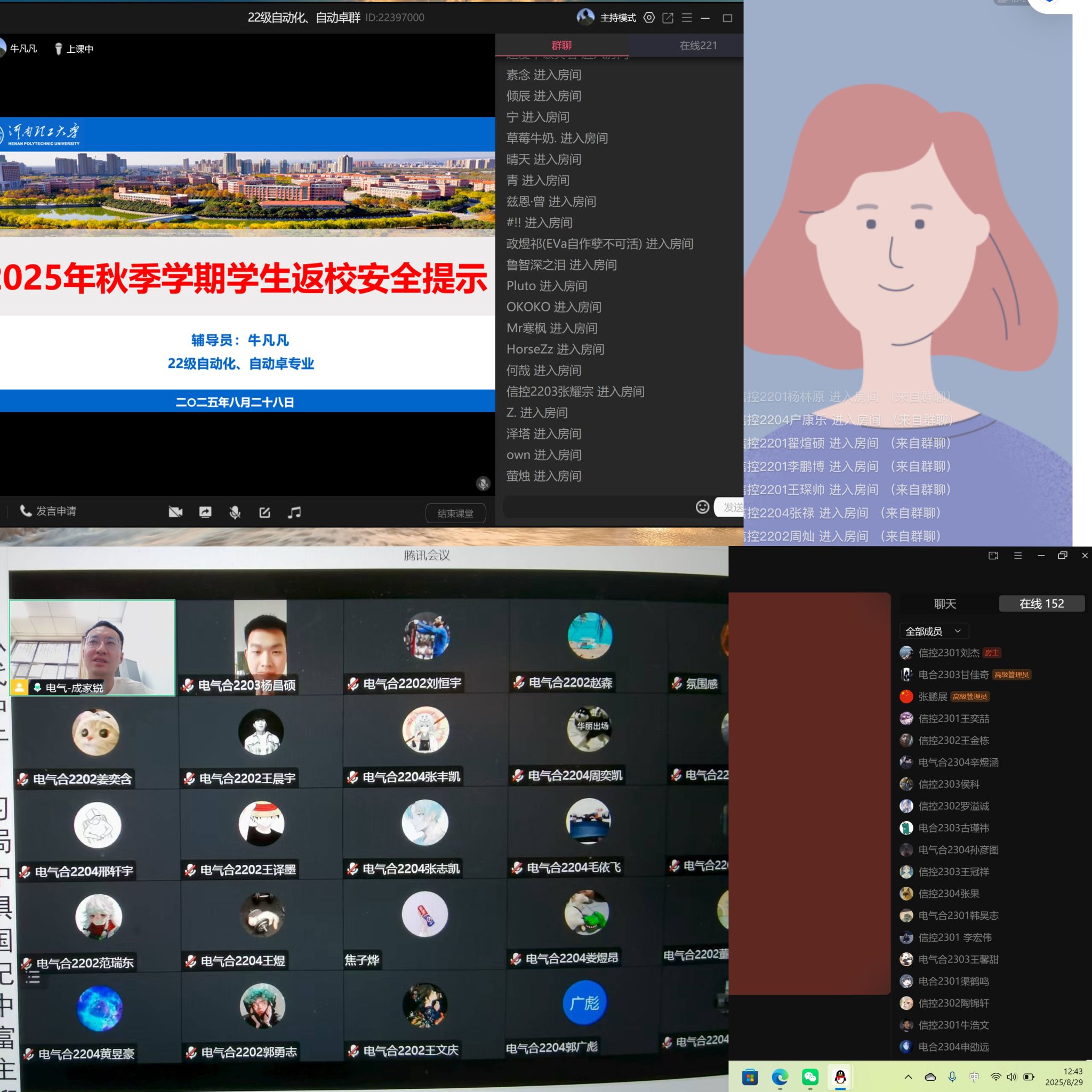Viewport: 1092px width, 1092px height.
Task: Unmute the microphone in classroom toolbar
Action: (x=235, y=512)
